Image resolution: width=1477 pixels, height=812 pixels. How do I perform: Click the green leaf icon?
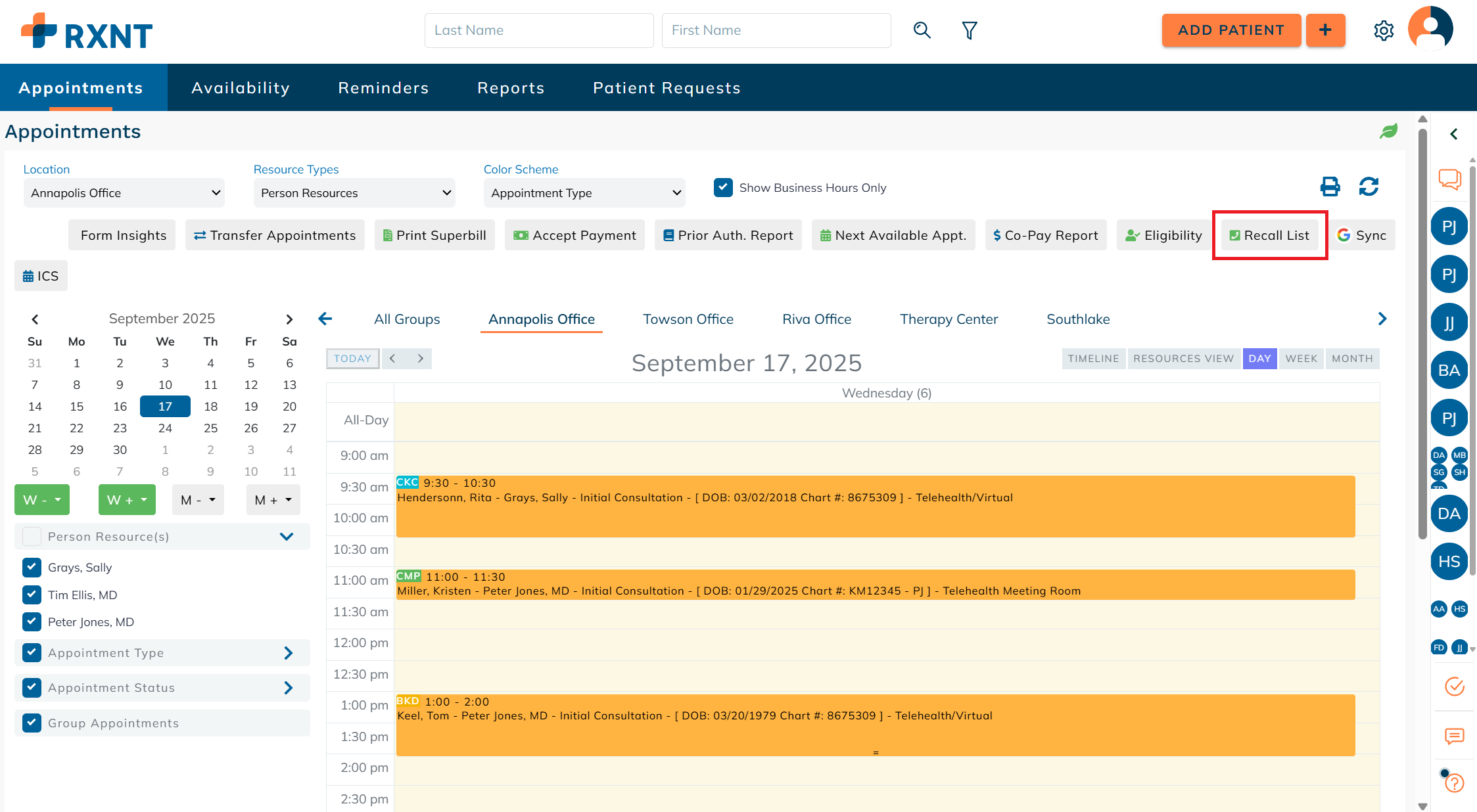1388,131
